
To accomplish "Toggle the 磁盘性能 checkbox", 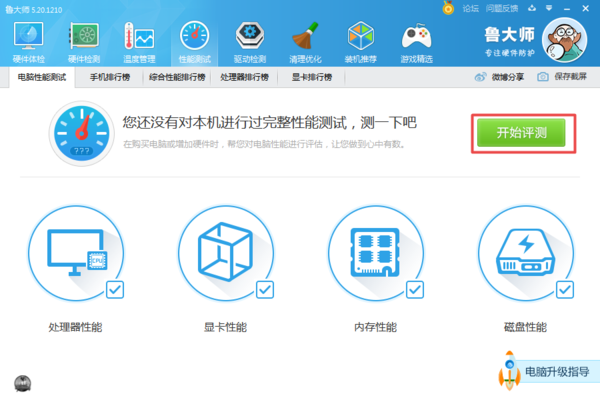I will click(x=565, y=289).
